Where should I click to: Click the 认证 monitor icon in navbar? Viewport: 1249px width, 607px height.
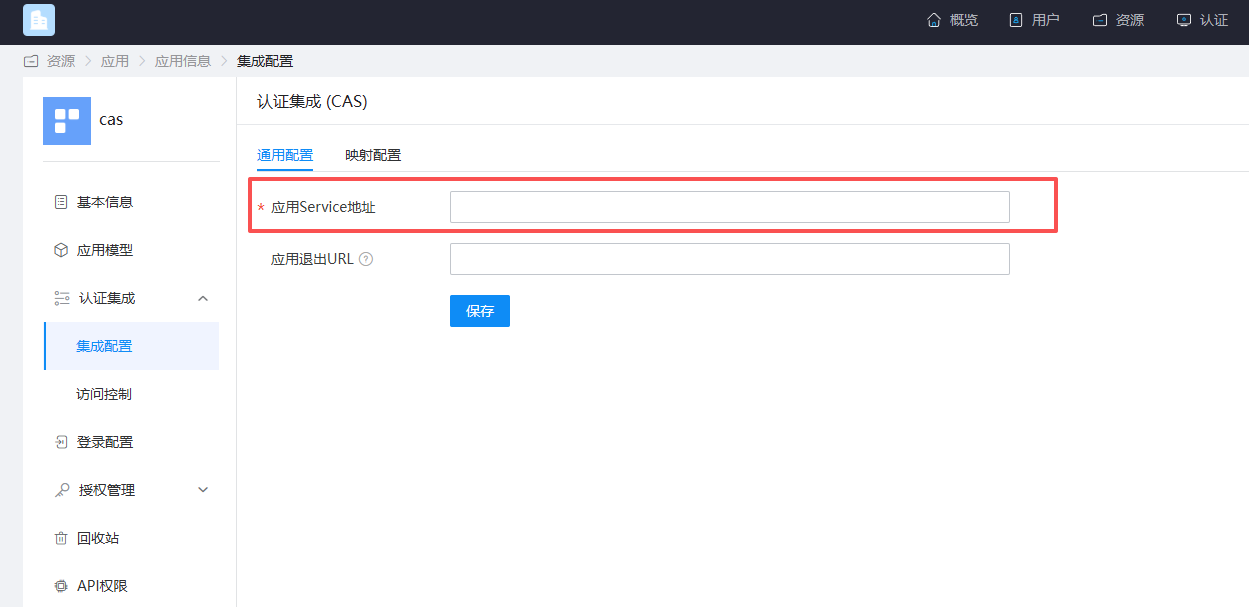(x=1184, y=20)
